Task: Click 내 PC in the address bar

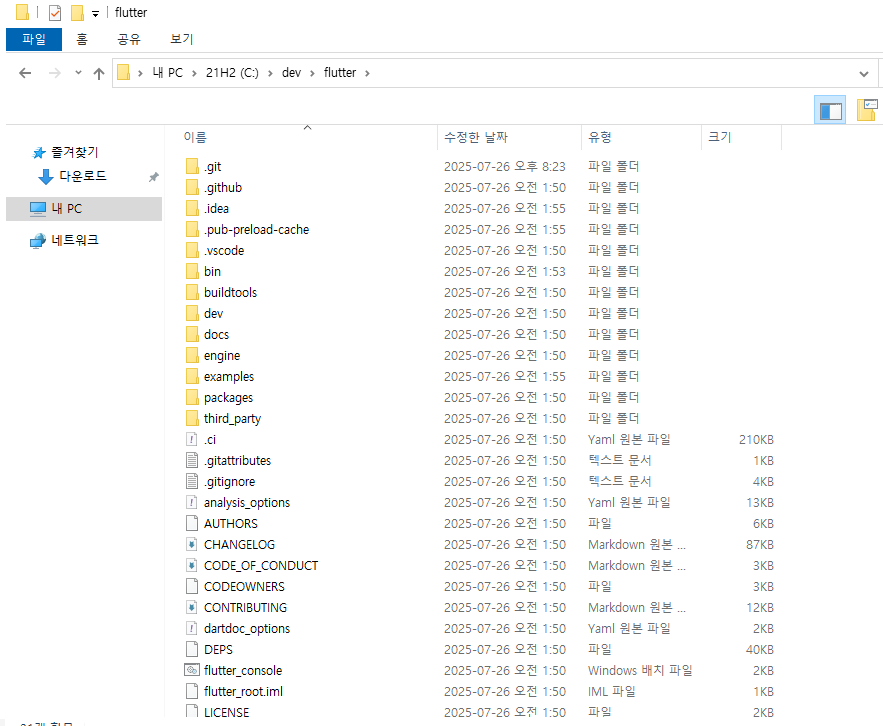Action: tap(168, 73)
